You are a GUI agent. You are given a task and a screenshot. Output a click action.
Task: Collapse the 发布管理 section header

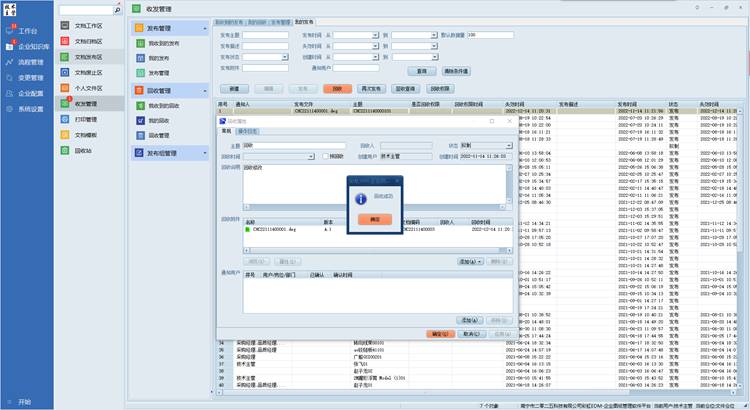tap(204, 27)
